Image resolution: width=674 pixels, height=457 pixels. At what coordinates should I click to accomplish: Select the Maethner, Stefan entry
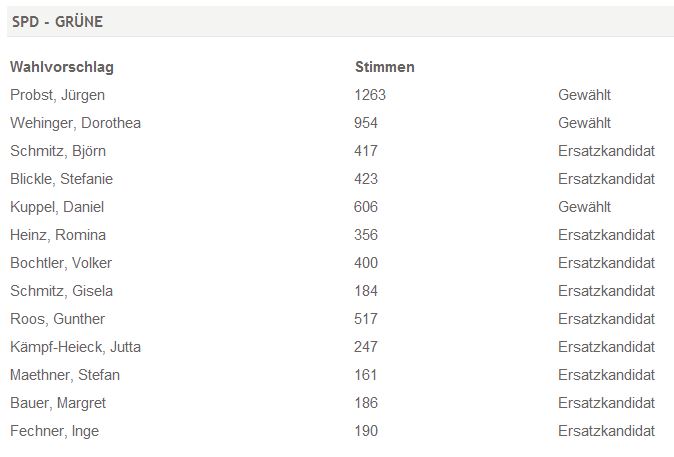pos(65,375)
